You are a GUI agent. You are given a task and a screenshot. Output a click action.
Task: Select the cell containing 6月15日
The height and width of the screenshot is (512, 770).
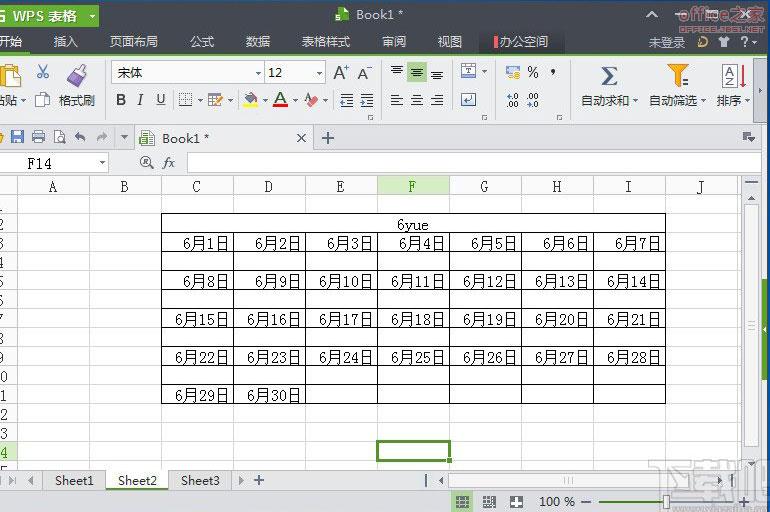pos(197,319)
